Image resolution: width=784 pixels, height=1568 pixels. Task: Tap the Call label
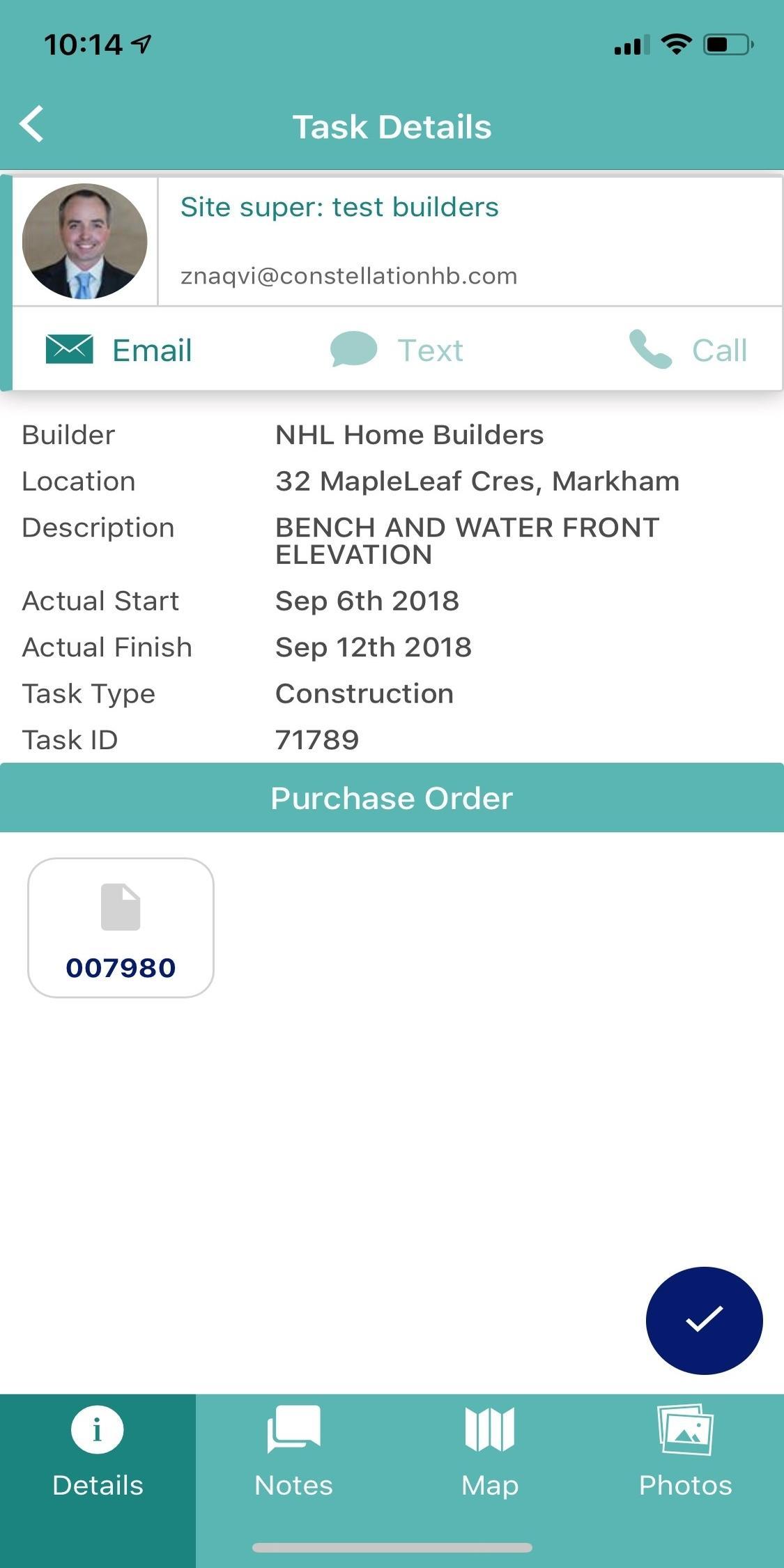(719, 350)
